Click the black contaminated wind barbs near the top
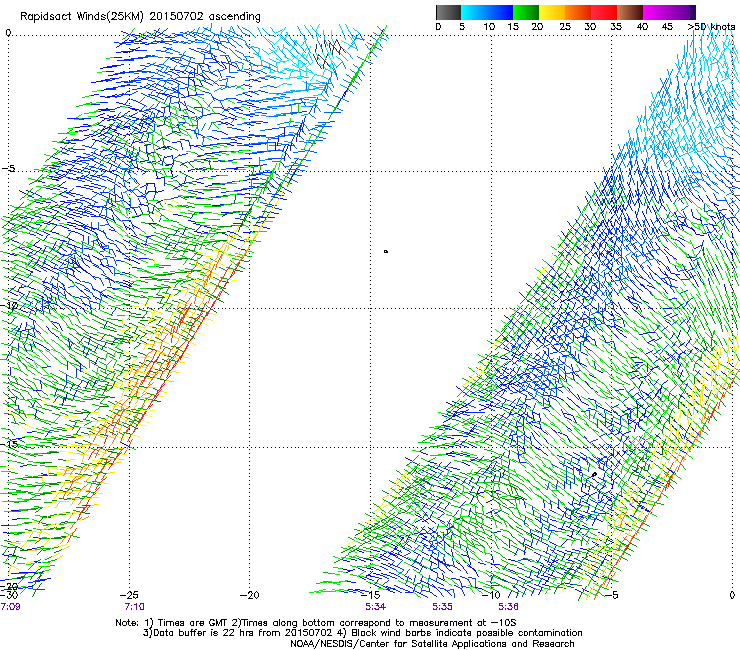 [328, 52]
